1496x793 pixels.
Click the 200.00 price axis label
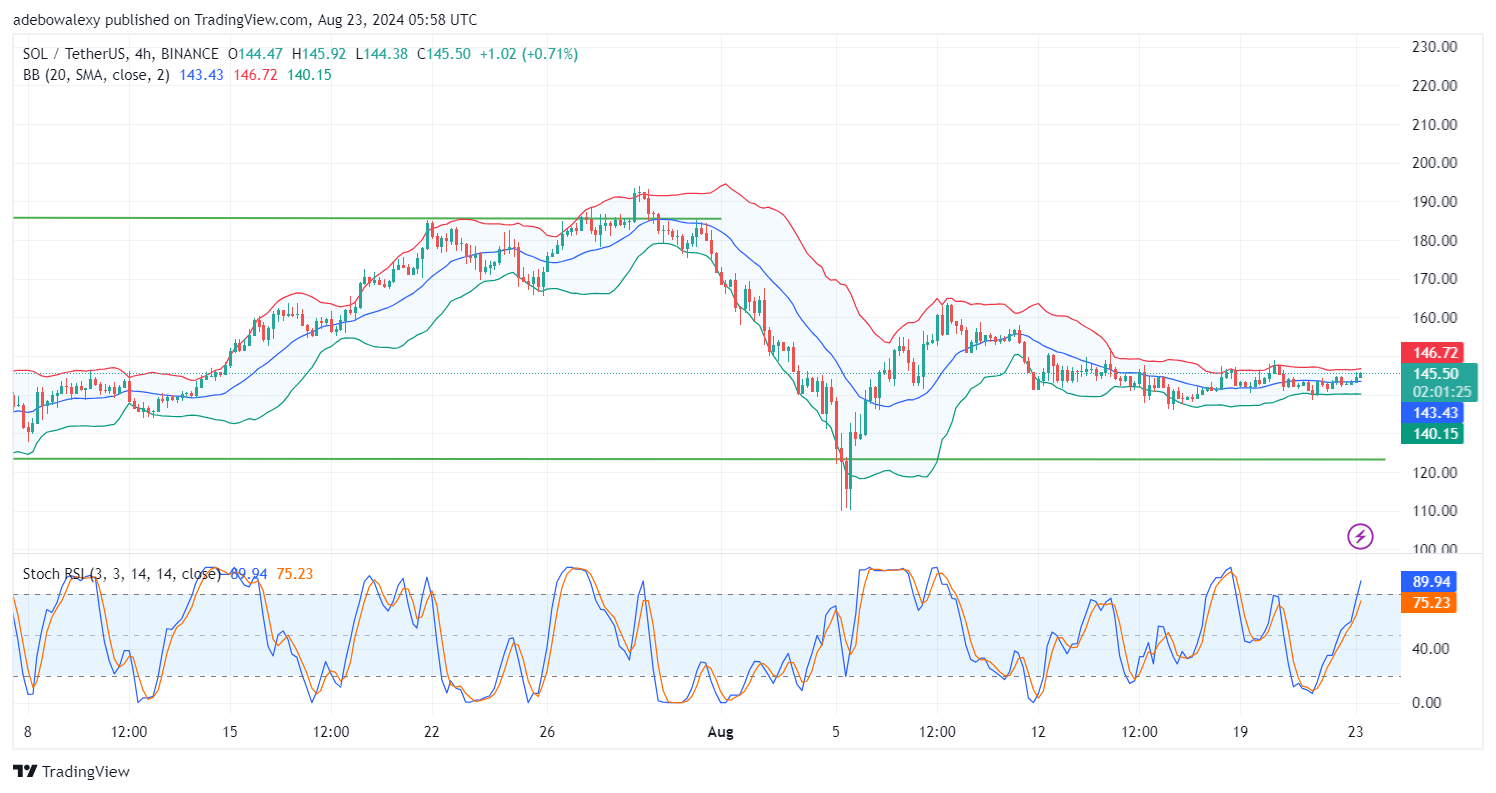(x=1433, y=163)
